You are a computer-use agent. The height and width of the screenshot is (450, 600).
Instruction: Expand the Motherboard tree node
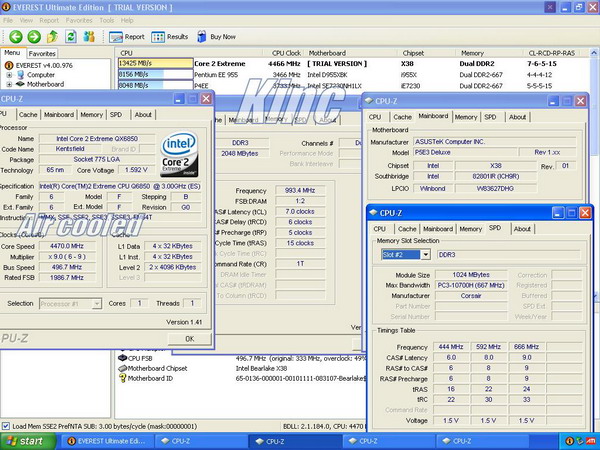[x=11, y=84]
